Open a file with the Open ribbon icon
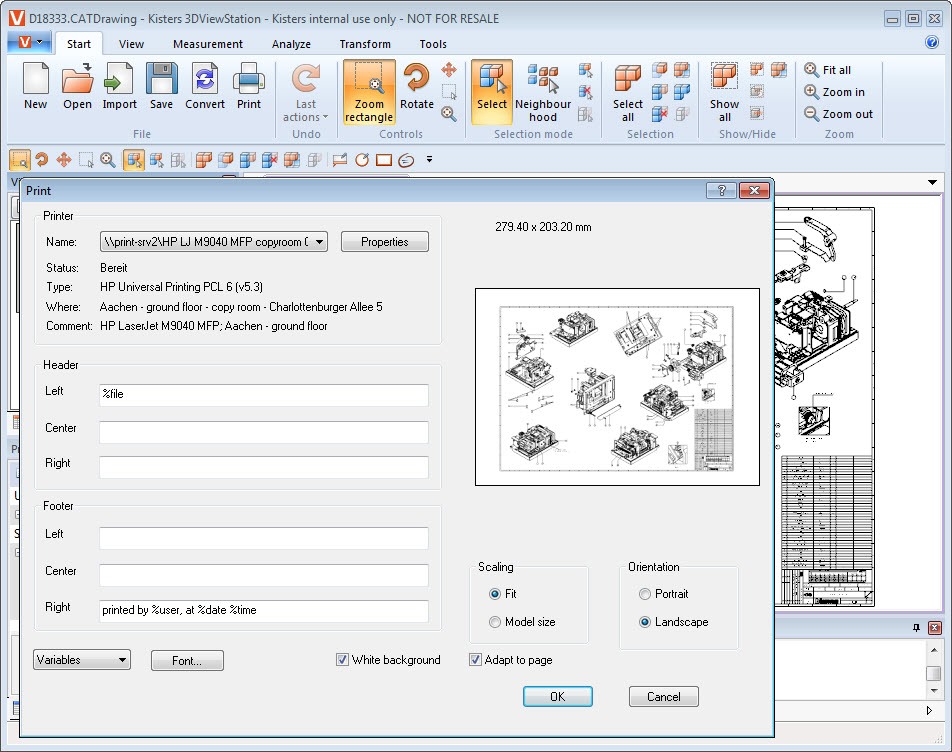 tap(77, 86)
